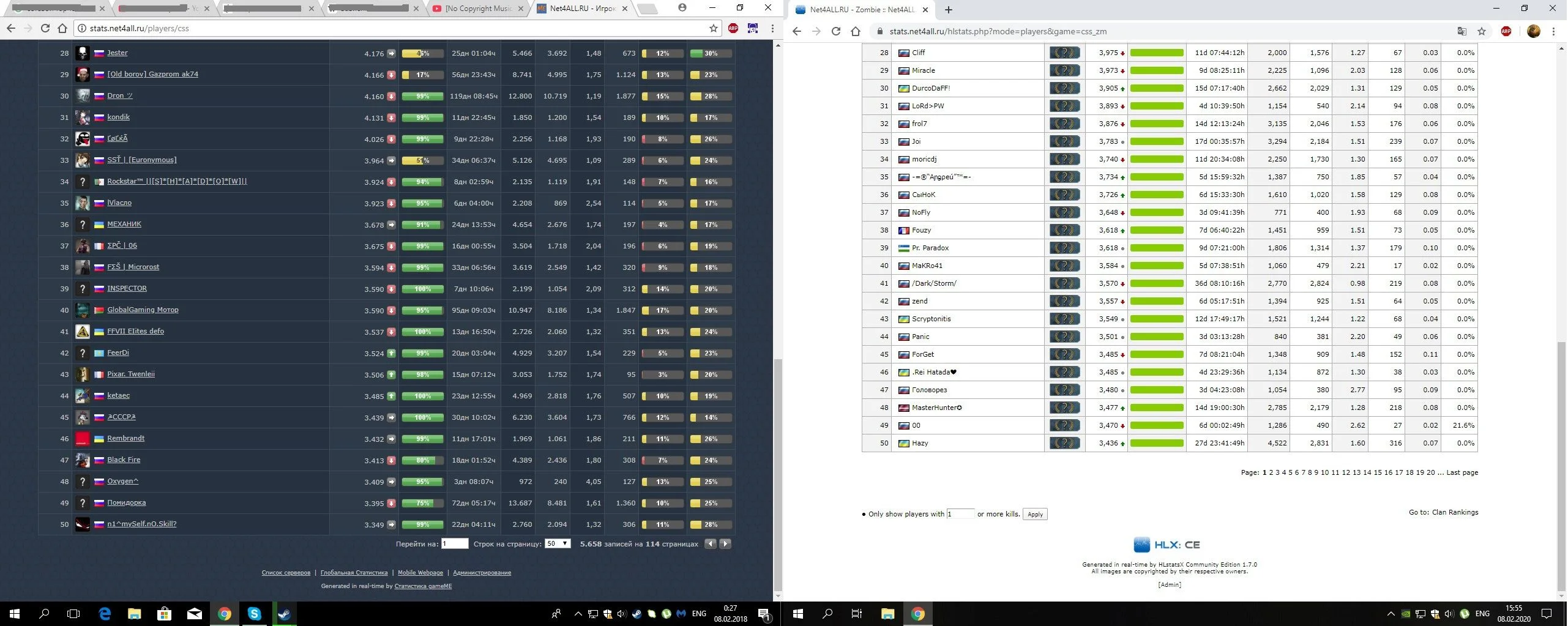Open player Rembrandt's profile link
This screenshot has height=626, width=1568.
(125, 438)
